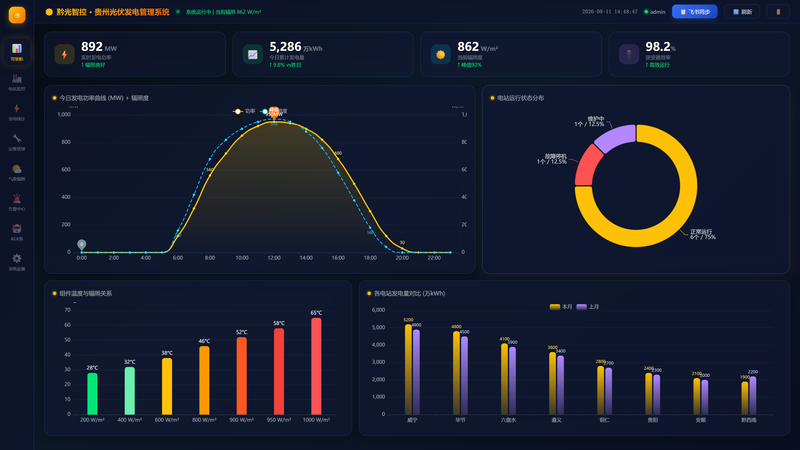Click the orange app logo
Screen dimensions: 800x450
coord(17,15)
